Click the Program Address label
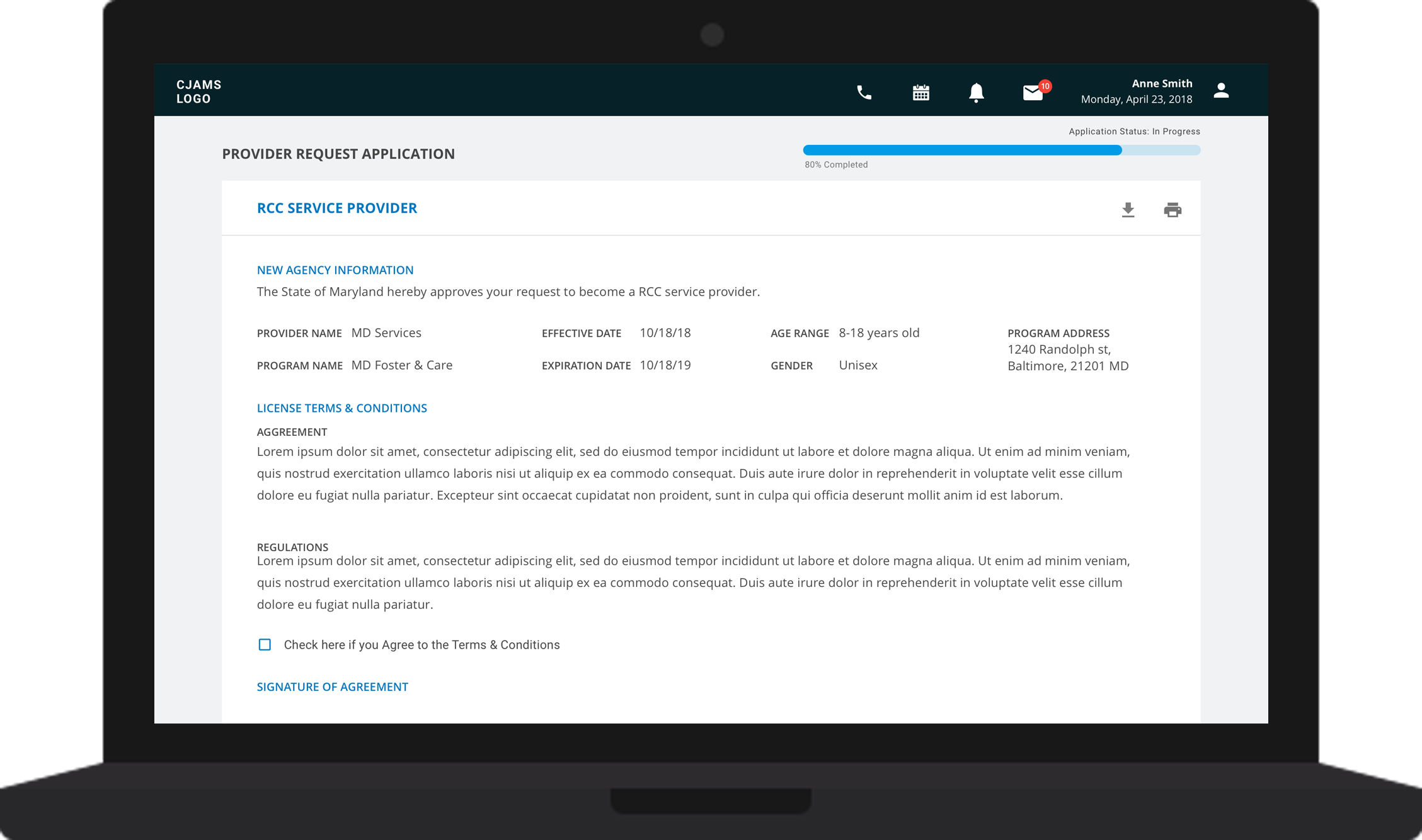Screen dimensions: 1422x840 point(1058,332)
